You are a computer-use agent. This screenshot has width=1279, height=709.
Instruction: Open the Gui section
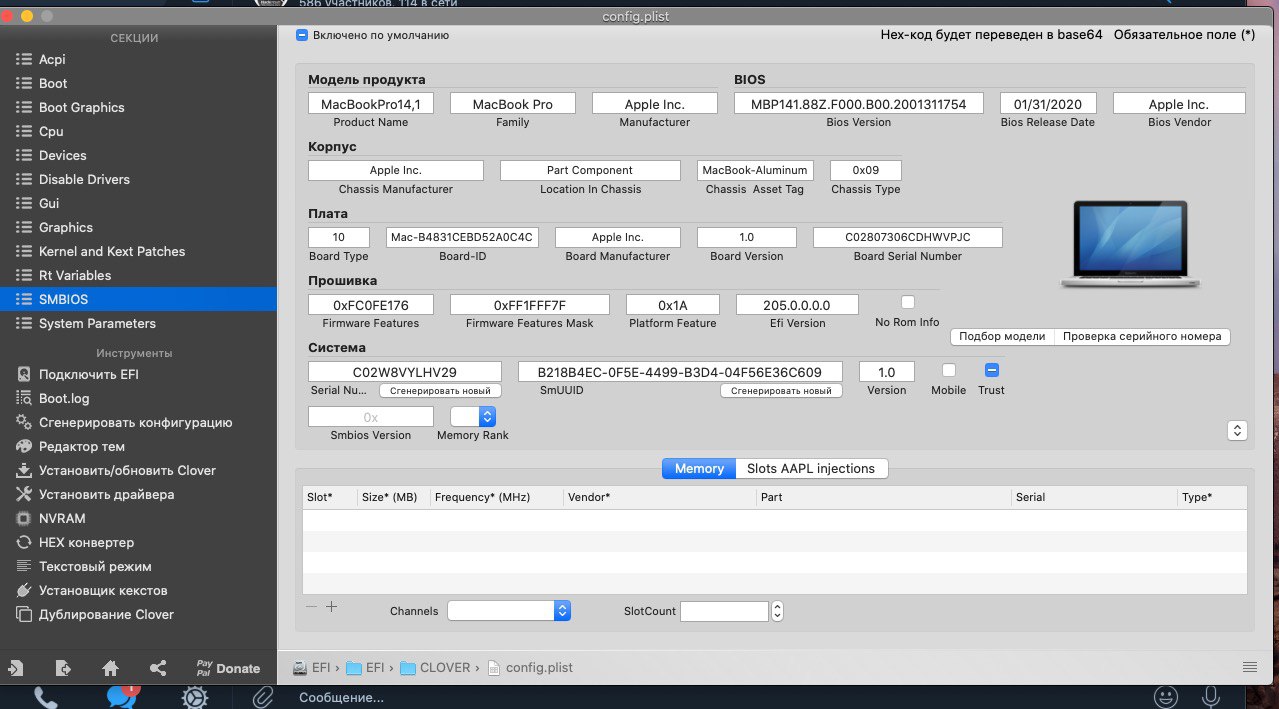coord(138,203)
